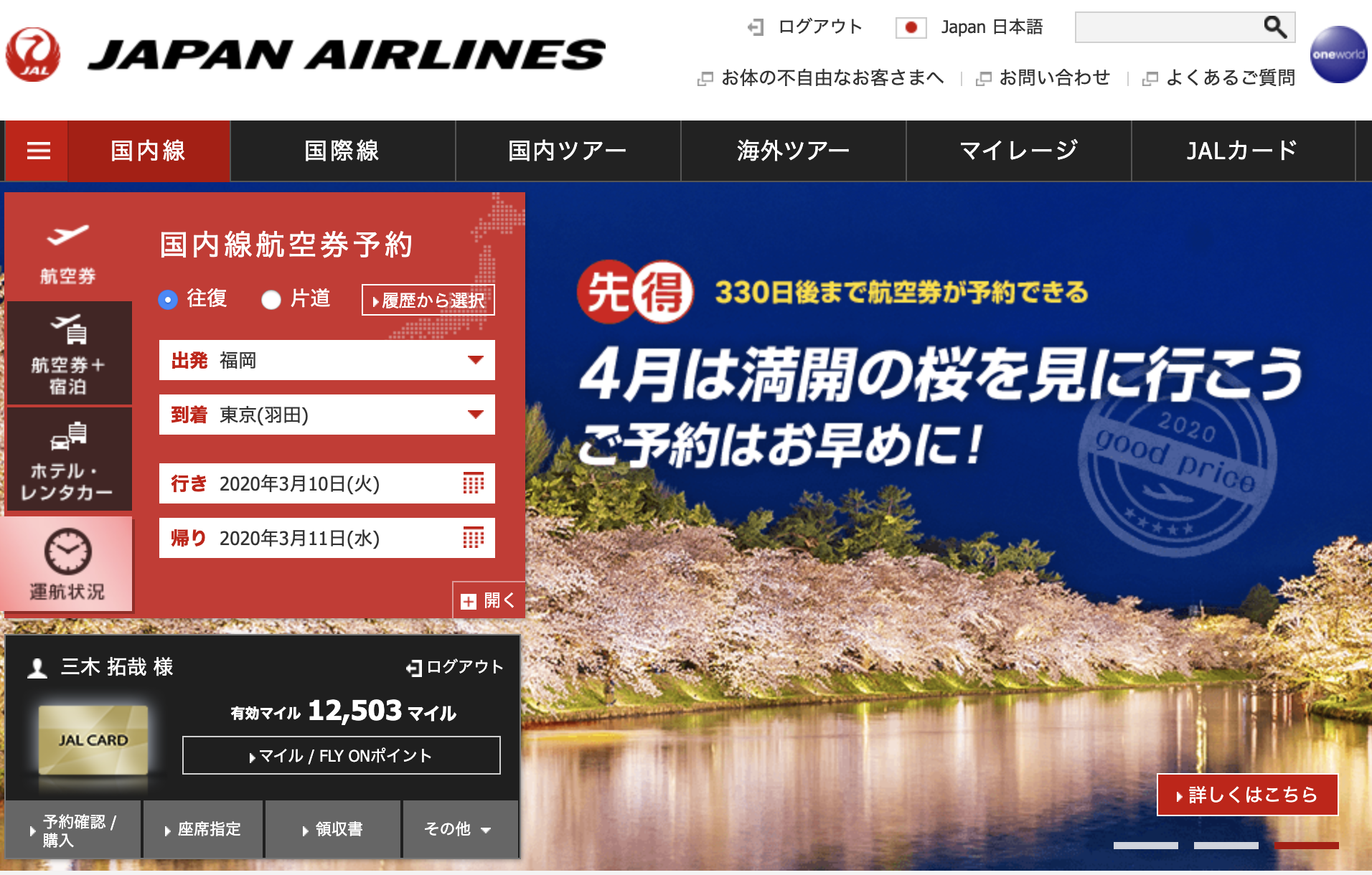Select the 片道 one-way radio button
Image resolution: width=1372 pixels, height=875 pixels.
tap(271, 299)
